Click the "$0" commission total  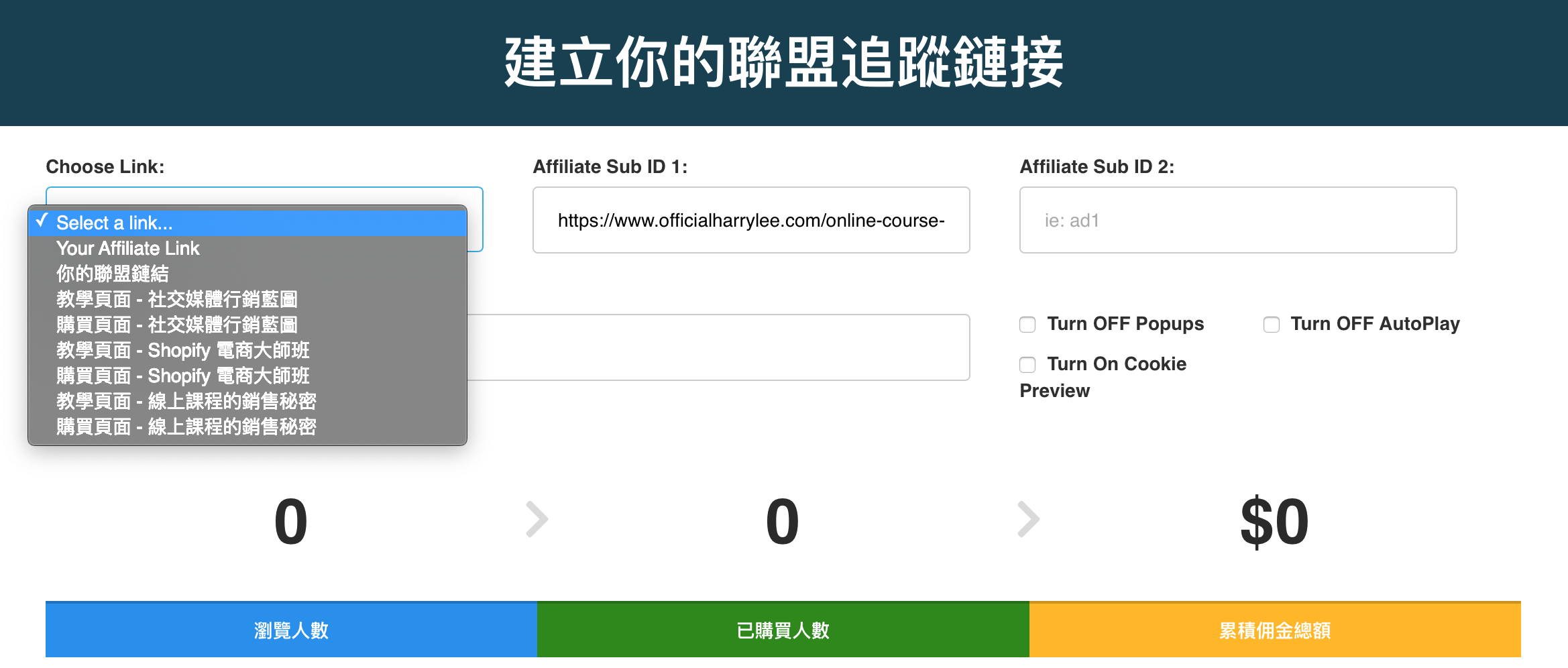(x=1274, y=521)
